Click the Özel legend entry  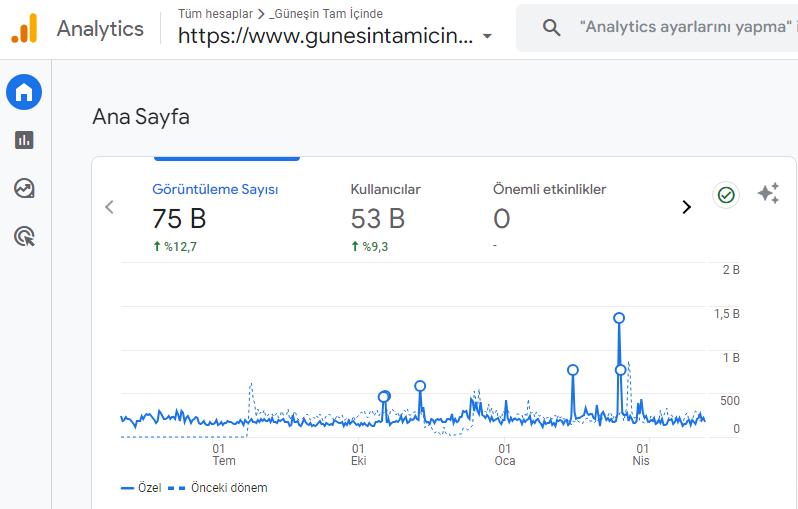pyautogui.click(x=141, y=488)
